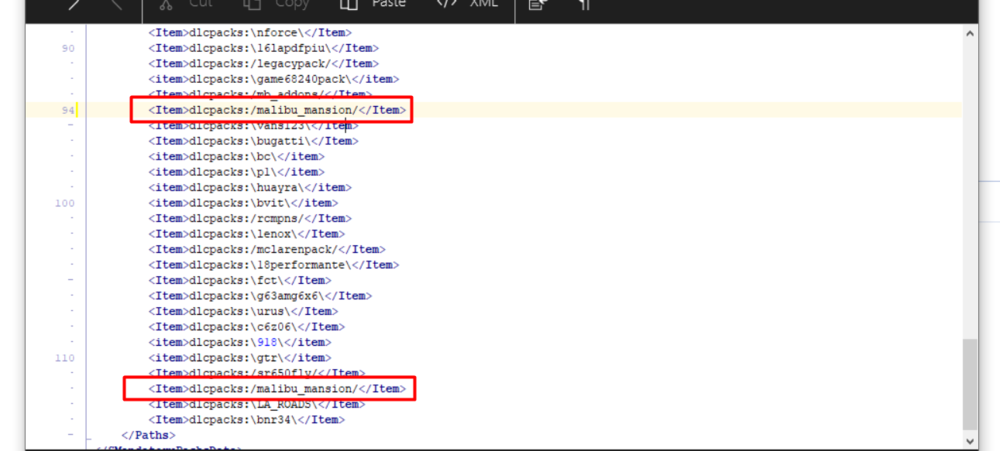
Task: Place the cursor on highlighted line 94, malibu_mansion
Action: [x=277, y=110]
